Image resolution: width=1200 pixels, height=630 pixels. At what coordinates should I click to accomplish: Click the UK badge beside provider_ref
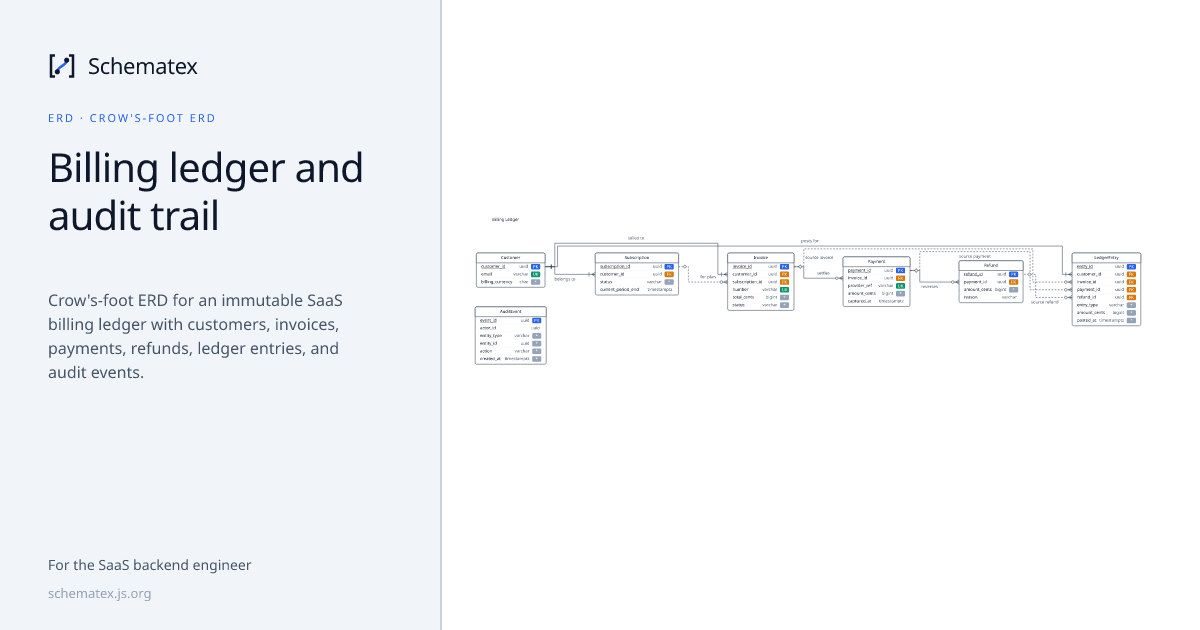coord(900,286)
